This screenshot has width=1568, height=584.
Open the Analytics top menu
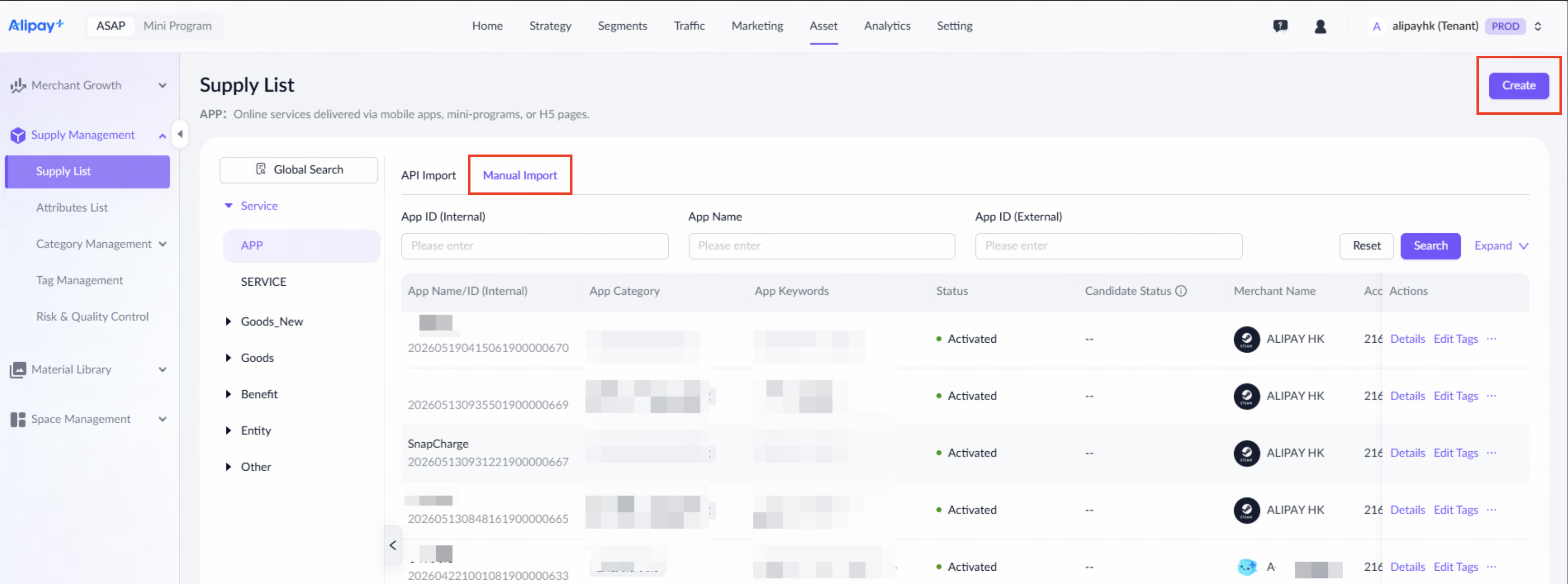(886, 26)
